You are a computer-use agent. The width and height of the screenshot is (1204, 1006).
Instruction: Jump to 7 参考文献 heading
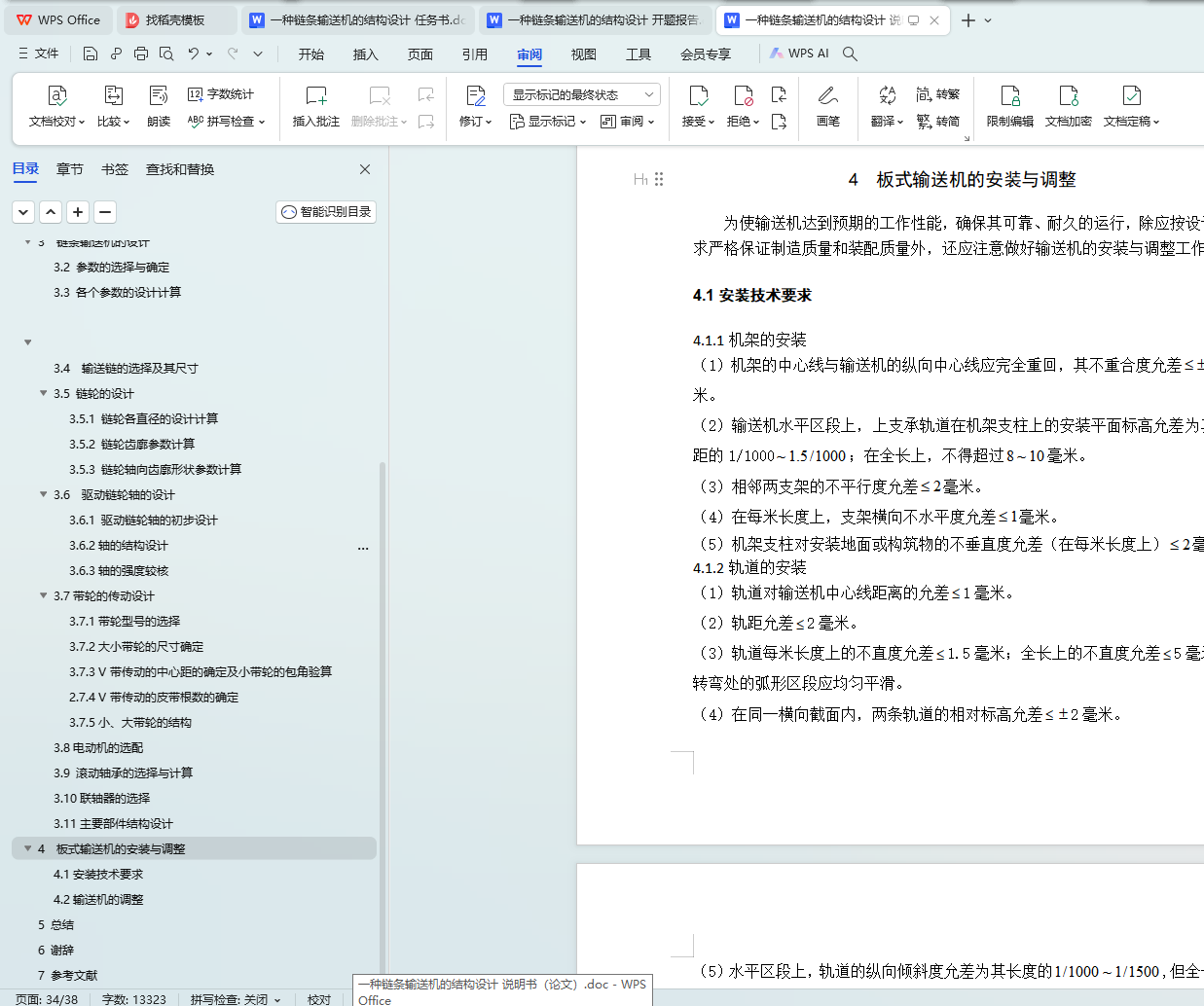(68, 975)
